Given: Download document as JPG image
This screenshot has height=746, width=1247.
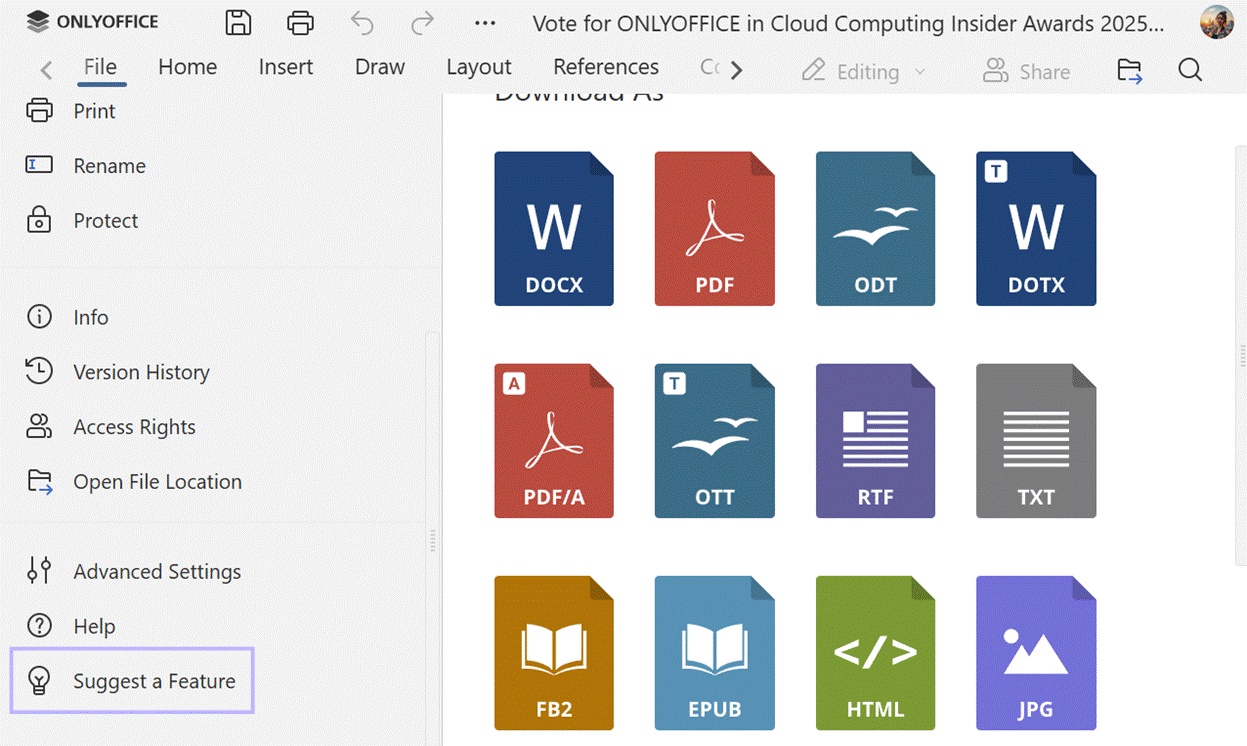Looking at the screenshot, I should (x=1036, y=653).
